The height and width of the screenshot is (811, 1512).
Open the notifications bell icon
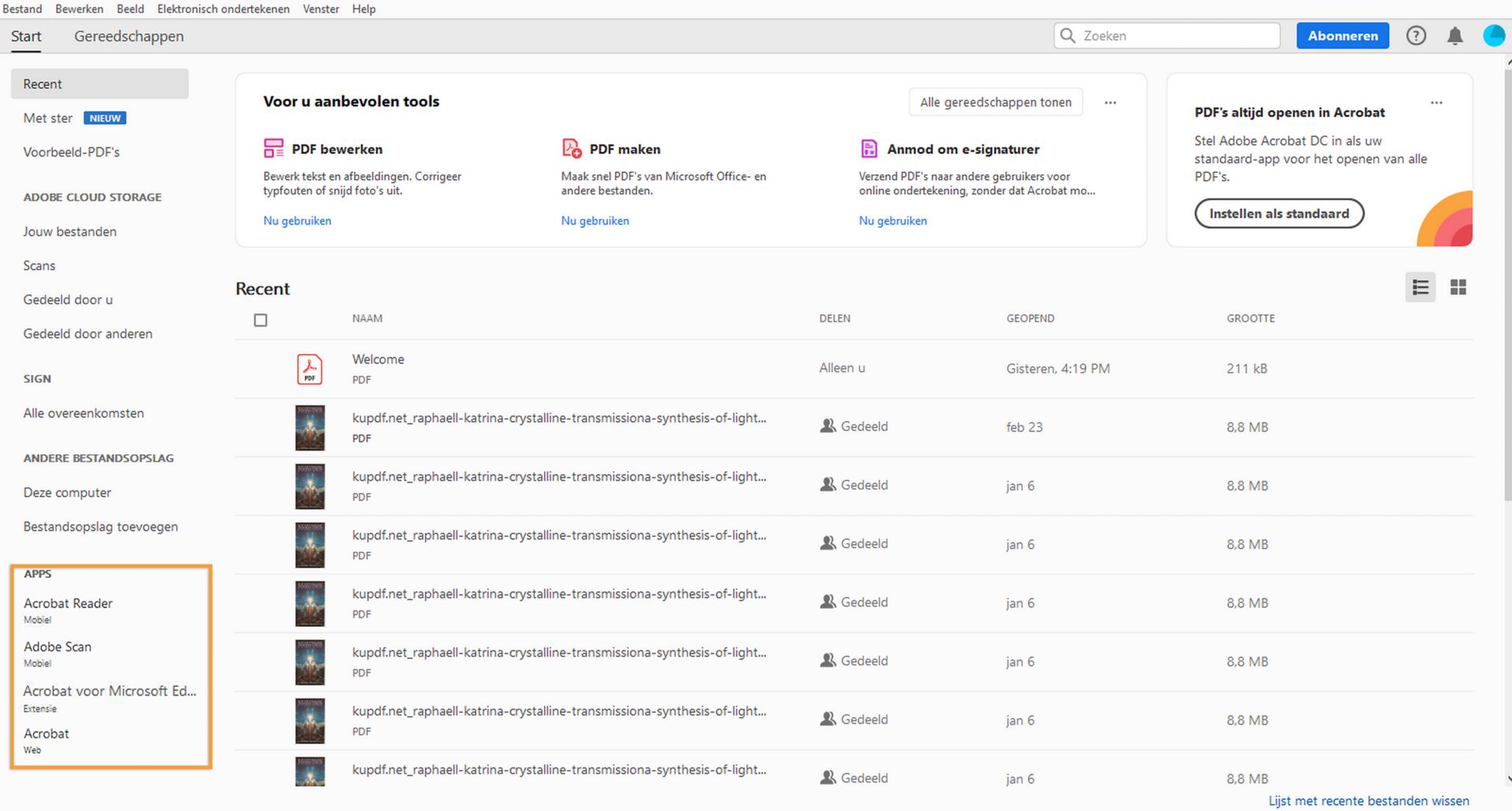tap(1455, 35)
